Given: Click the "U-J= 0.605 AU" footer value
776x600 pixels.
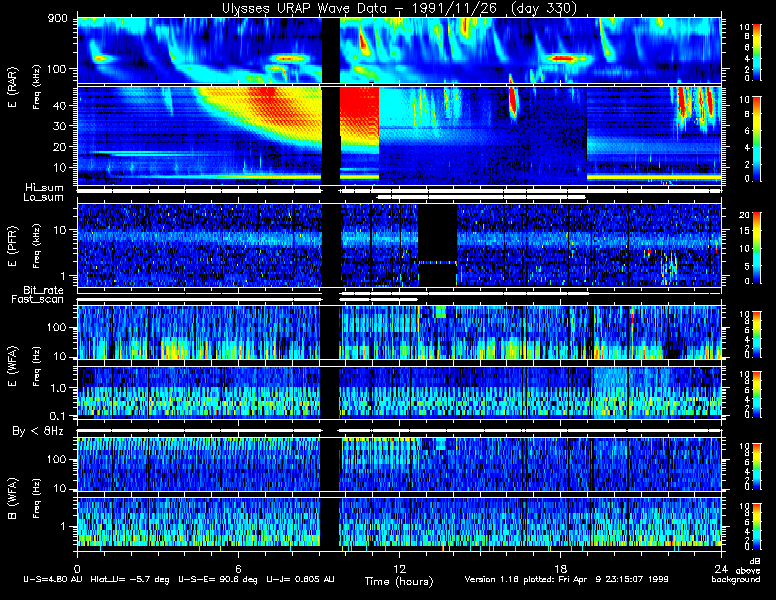Looking at the screenshot, I should click(x=300, y=579).
